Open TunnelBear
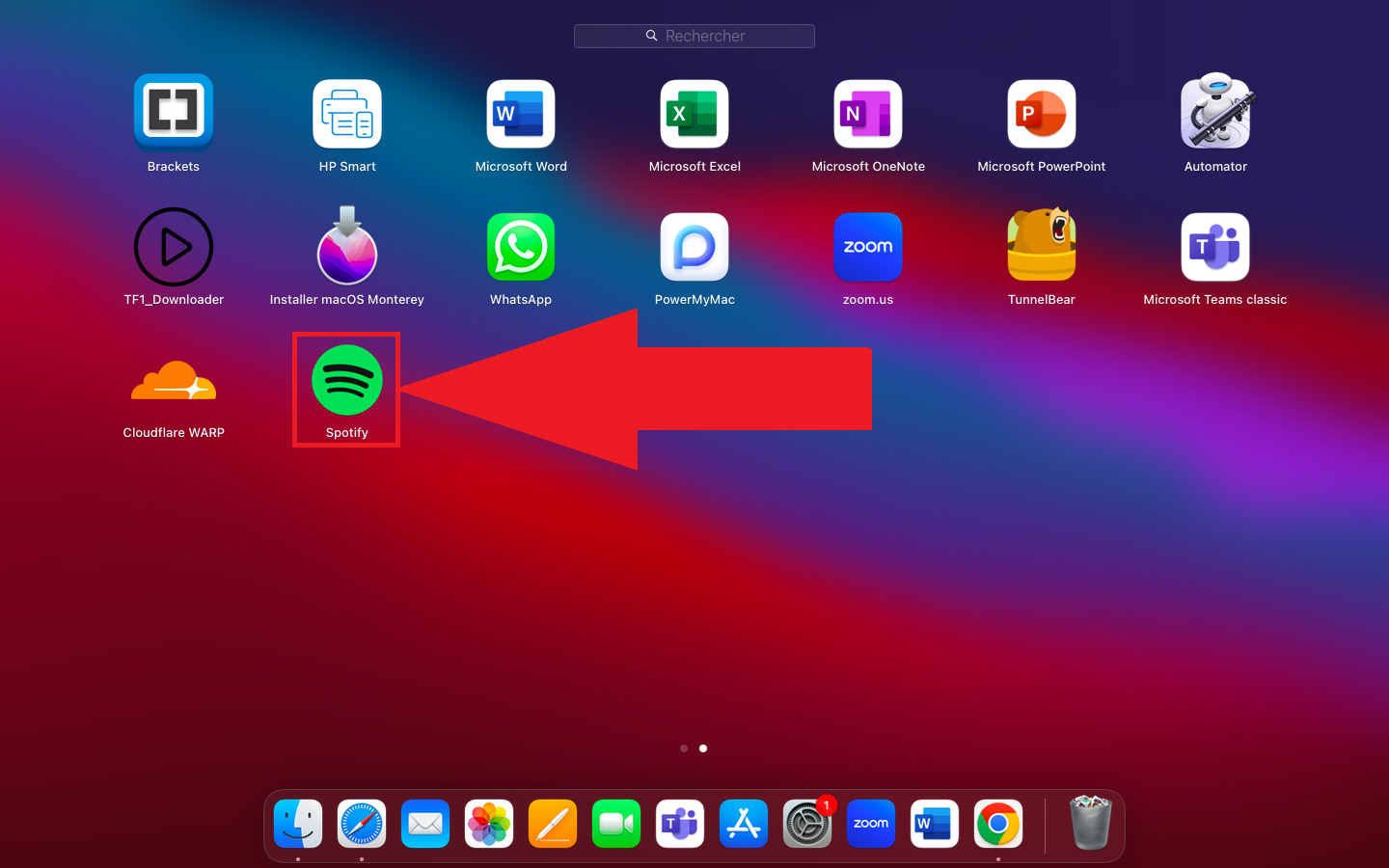 (1042, 244)
